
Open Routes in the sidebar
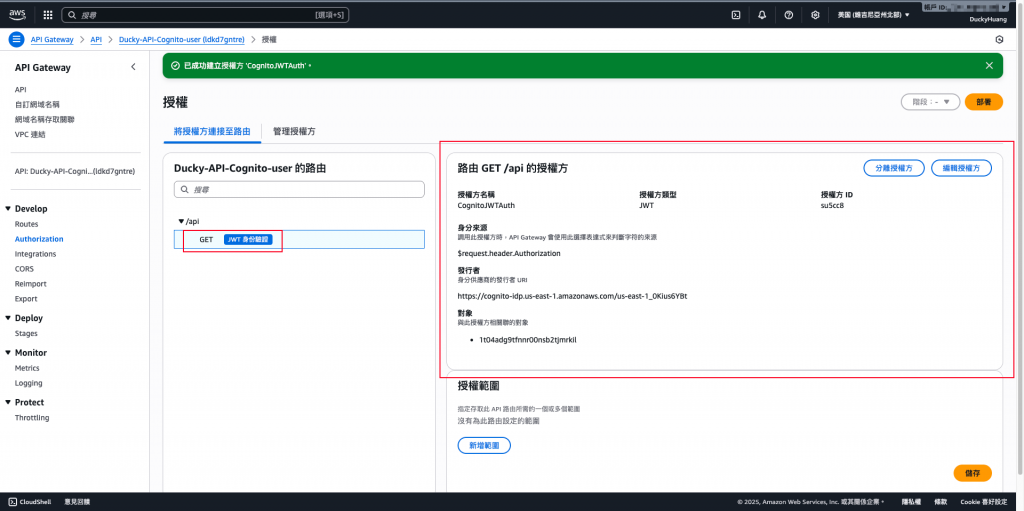click(x=26, y=224)
